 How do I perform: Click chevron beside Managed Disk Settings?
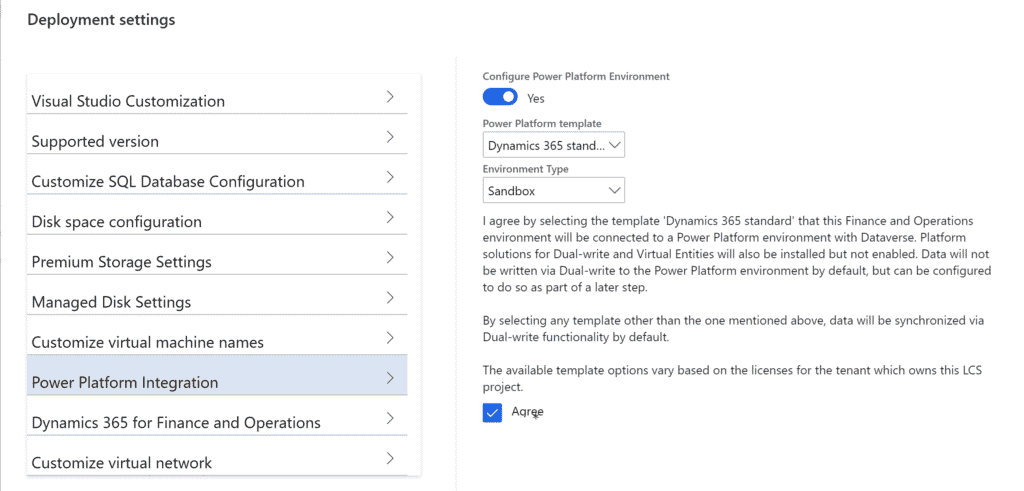coord(390,298)
